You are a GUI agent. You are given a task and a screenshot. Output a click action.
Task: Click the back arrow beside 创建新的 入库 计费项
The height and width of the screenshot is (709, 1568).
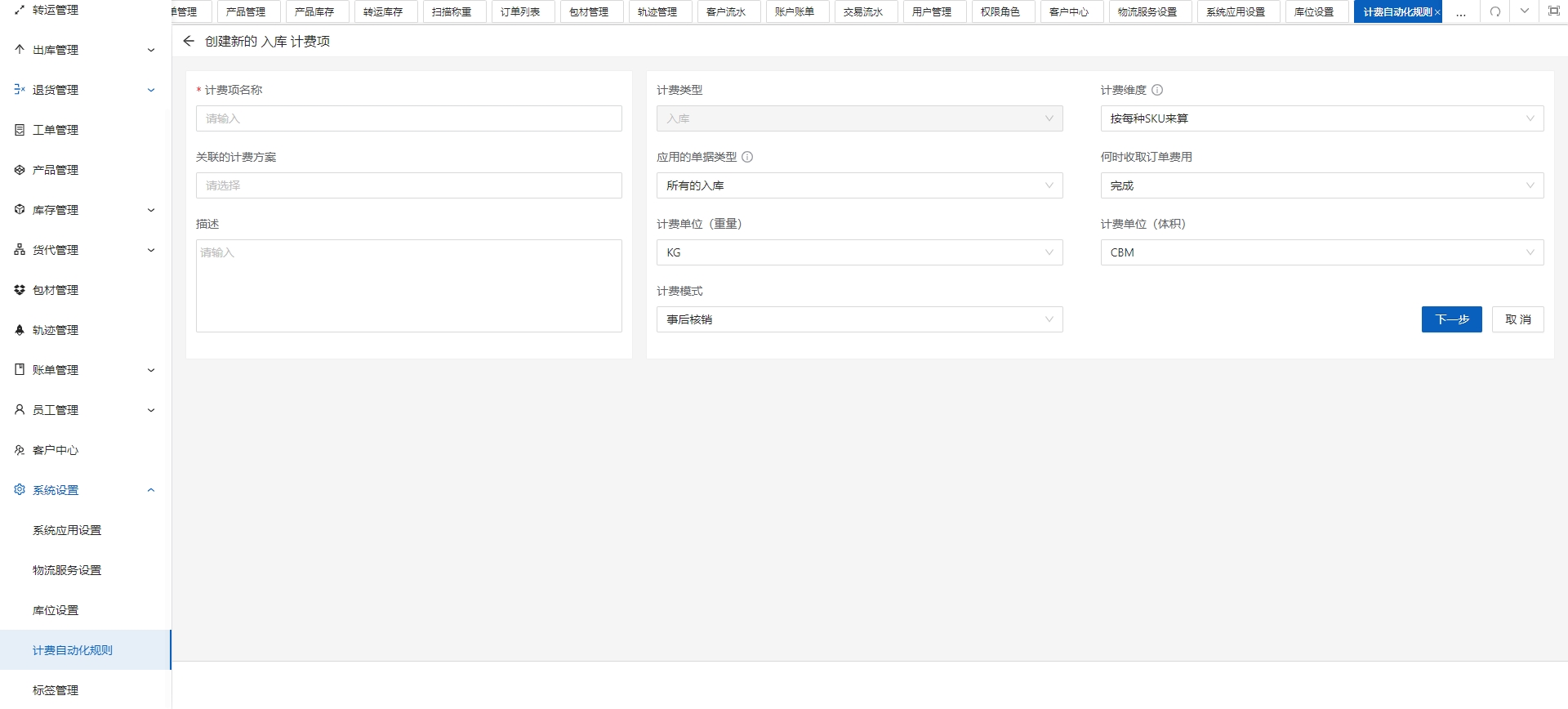(x=189, y=41)
